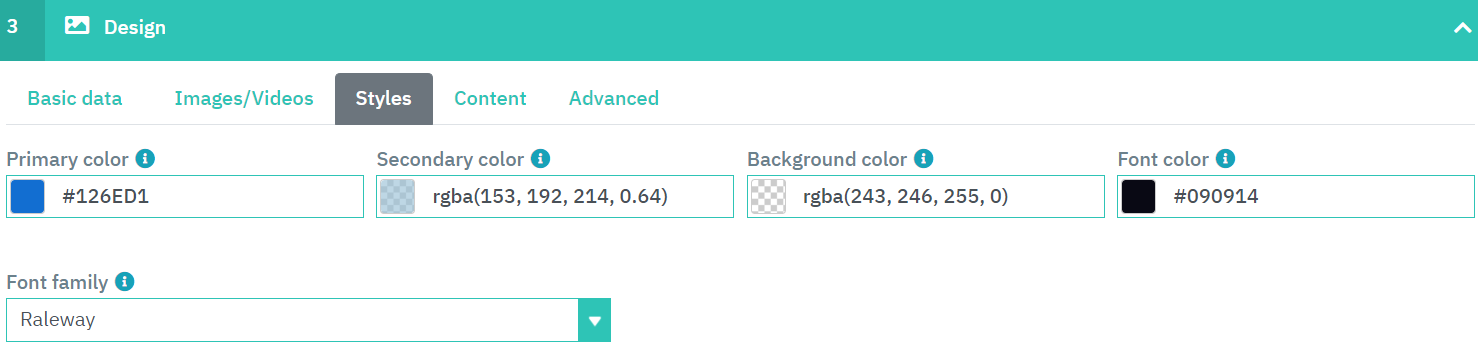Select the Styles tab

coord(384,98)
